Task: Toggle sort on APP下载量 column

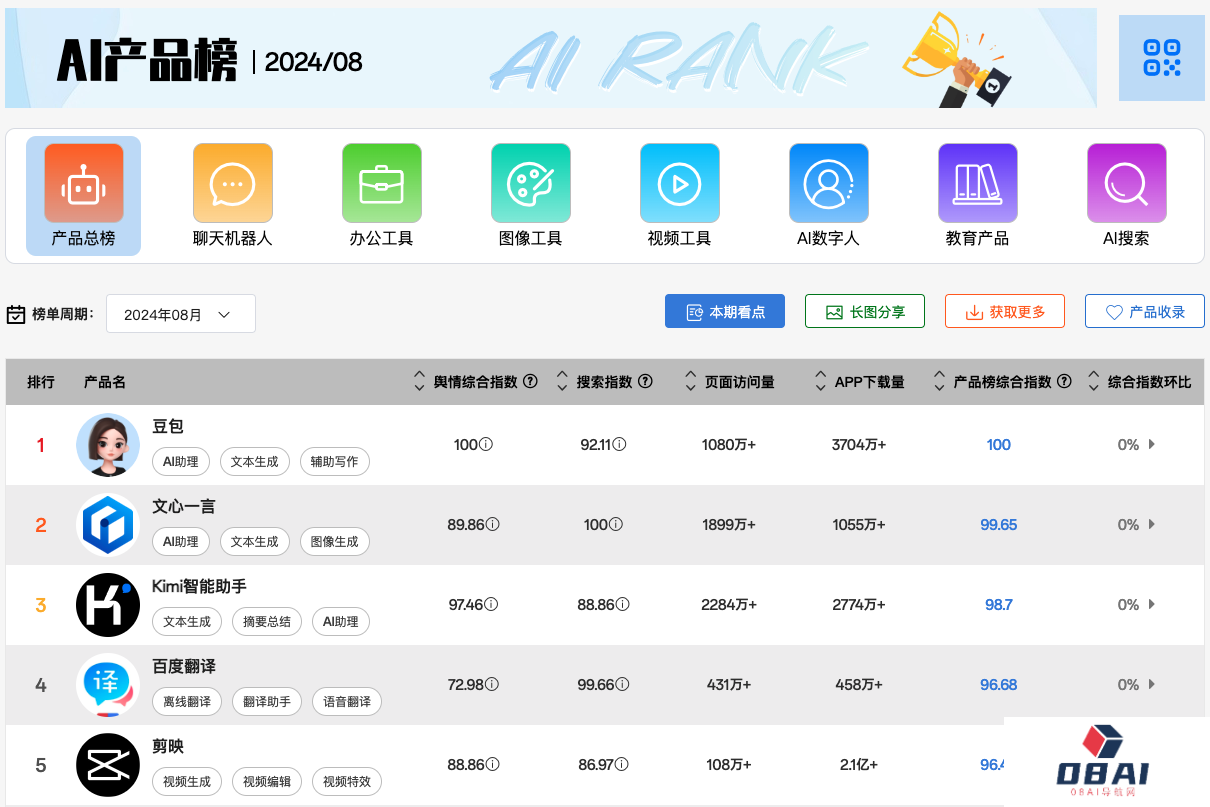Action: [x=820, y=386]
